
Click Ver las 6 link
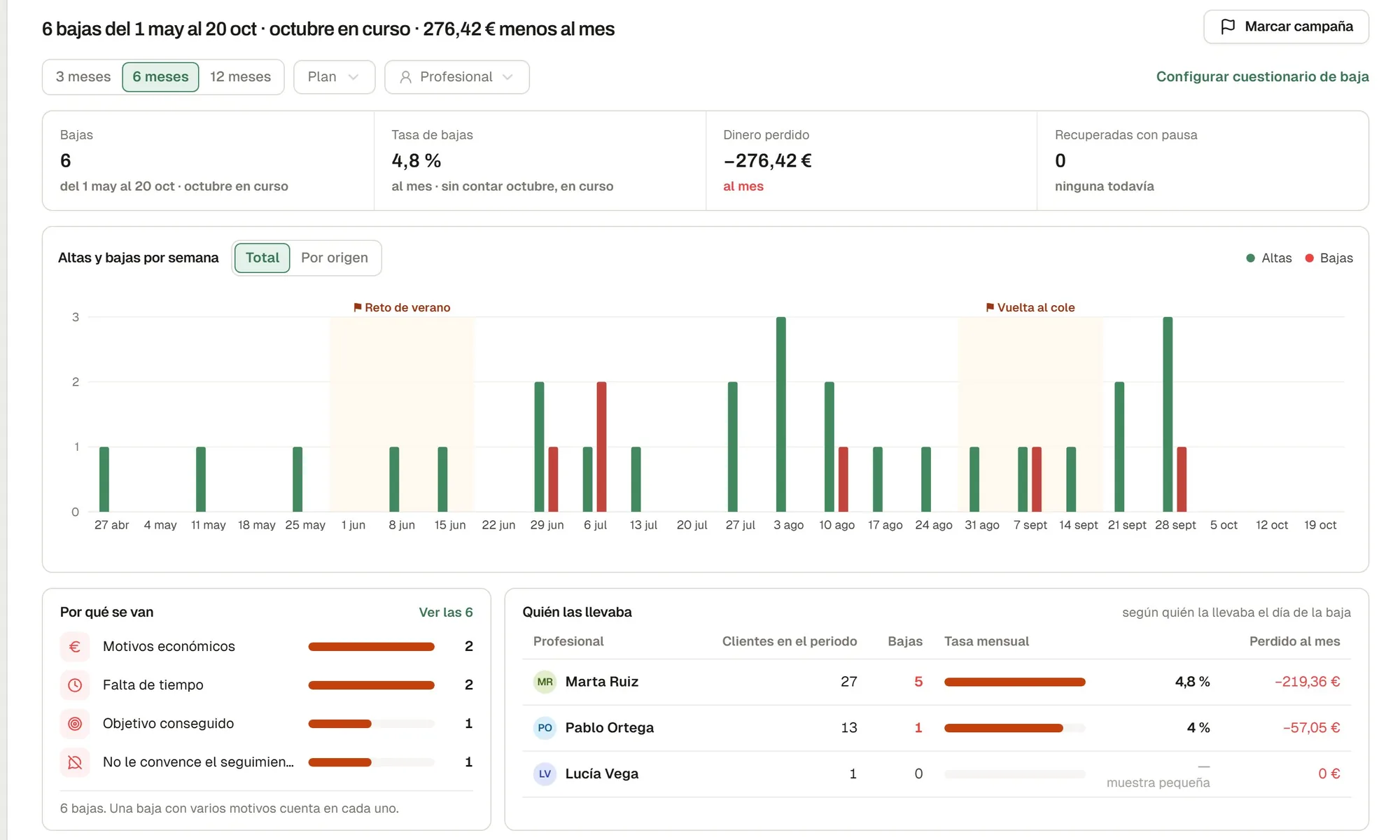[x=446, y=612]
